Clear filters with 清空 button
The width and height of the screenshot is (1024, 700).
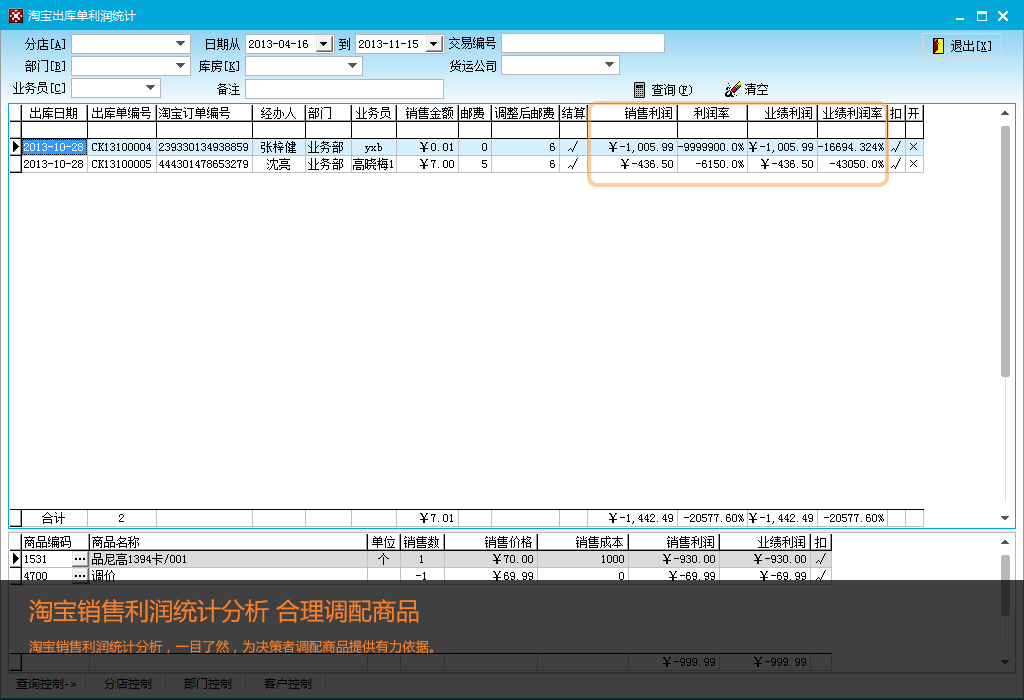[x=746, y=89]
